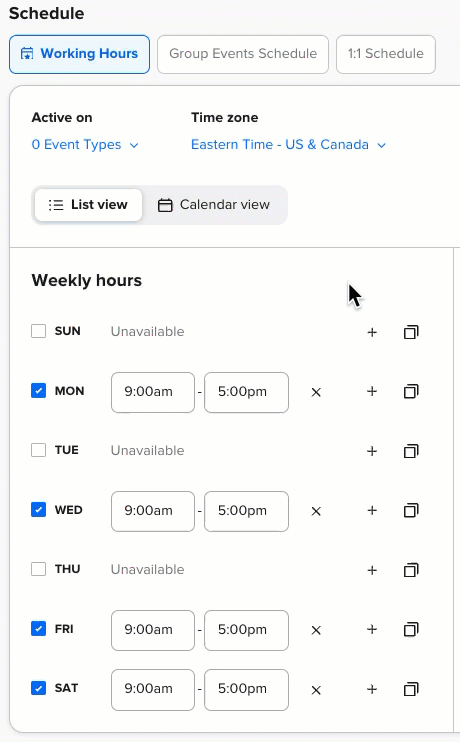Add a time interval for Thursday

pyautogui.click(x=372, y=570)
